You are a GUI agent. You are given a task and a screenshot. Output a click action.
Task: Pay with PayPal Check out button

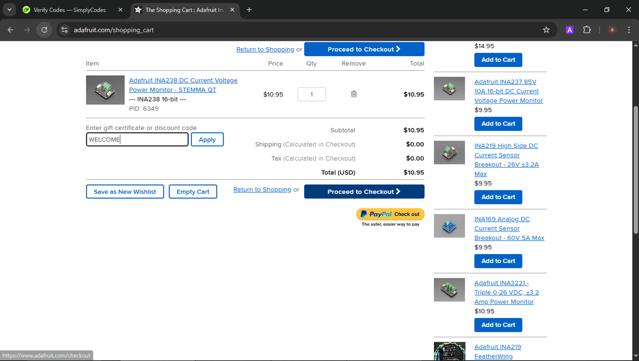click(390, 214)
